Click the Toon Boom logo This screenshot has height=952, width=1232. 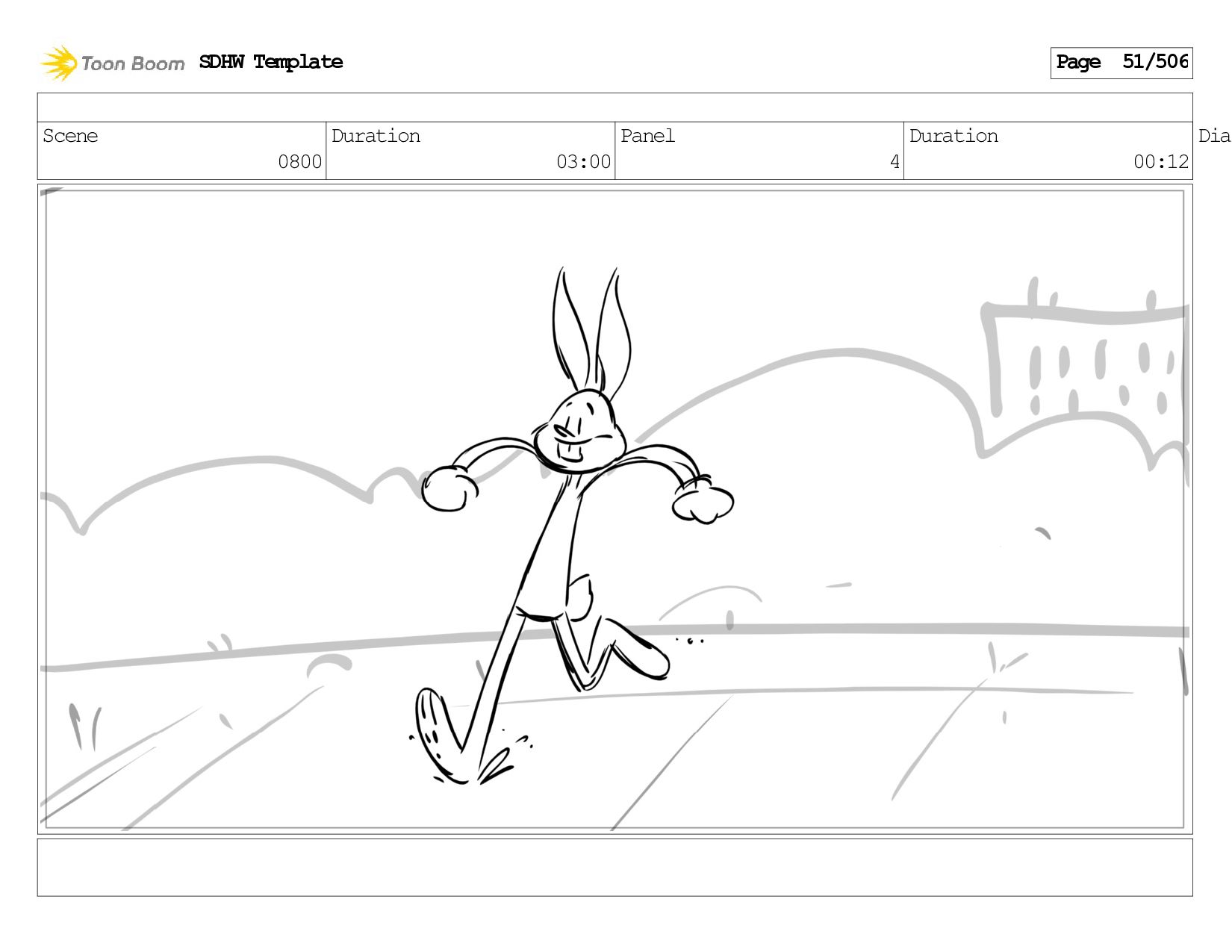click(x=112, y=63)
